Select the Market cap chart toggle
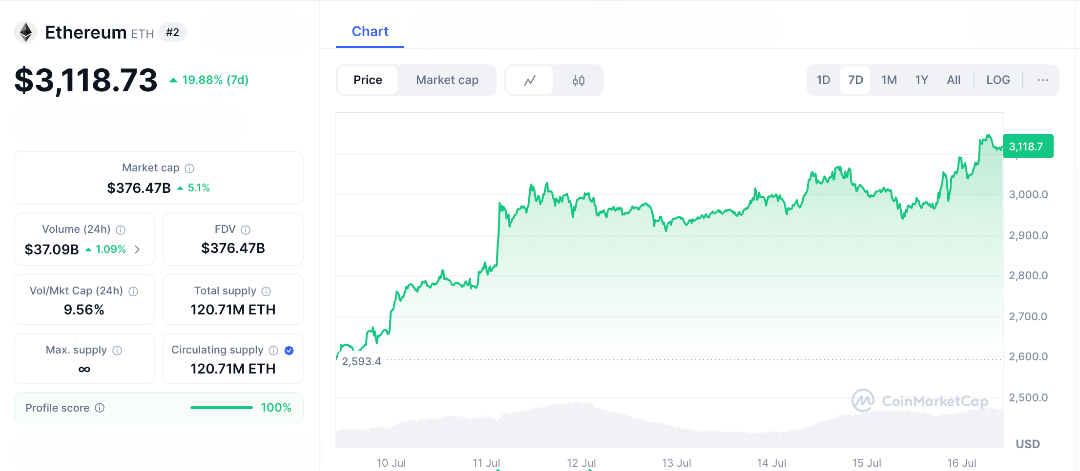1080x471 pixels. [x=447, y=81]
